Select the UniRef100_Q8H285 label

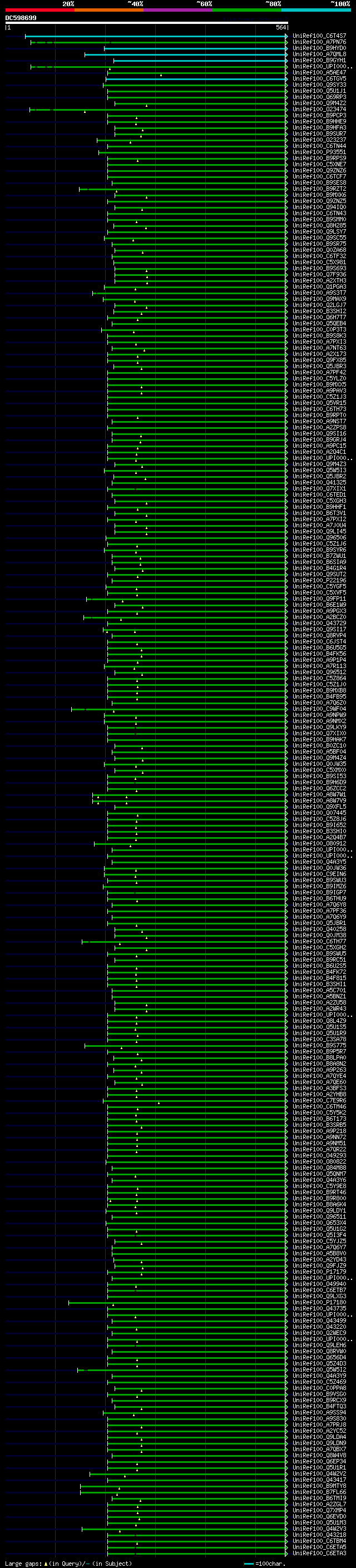coord(319,225)
